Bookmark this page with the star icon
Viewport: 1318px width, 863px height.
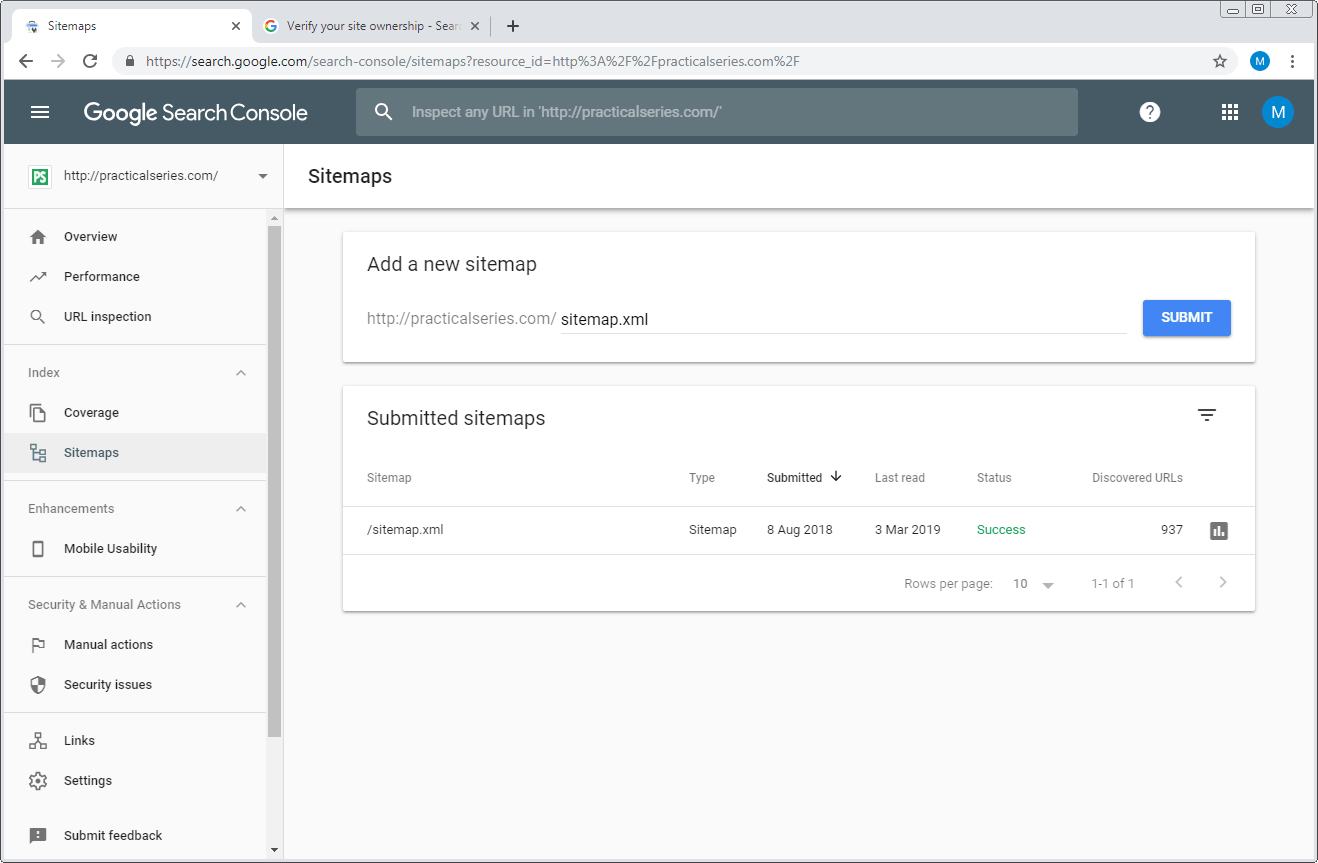coord(1220,61)
